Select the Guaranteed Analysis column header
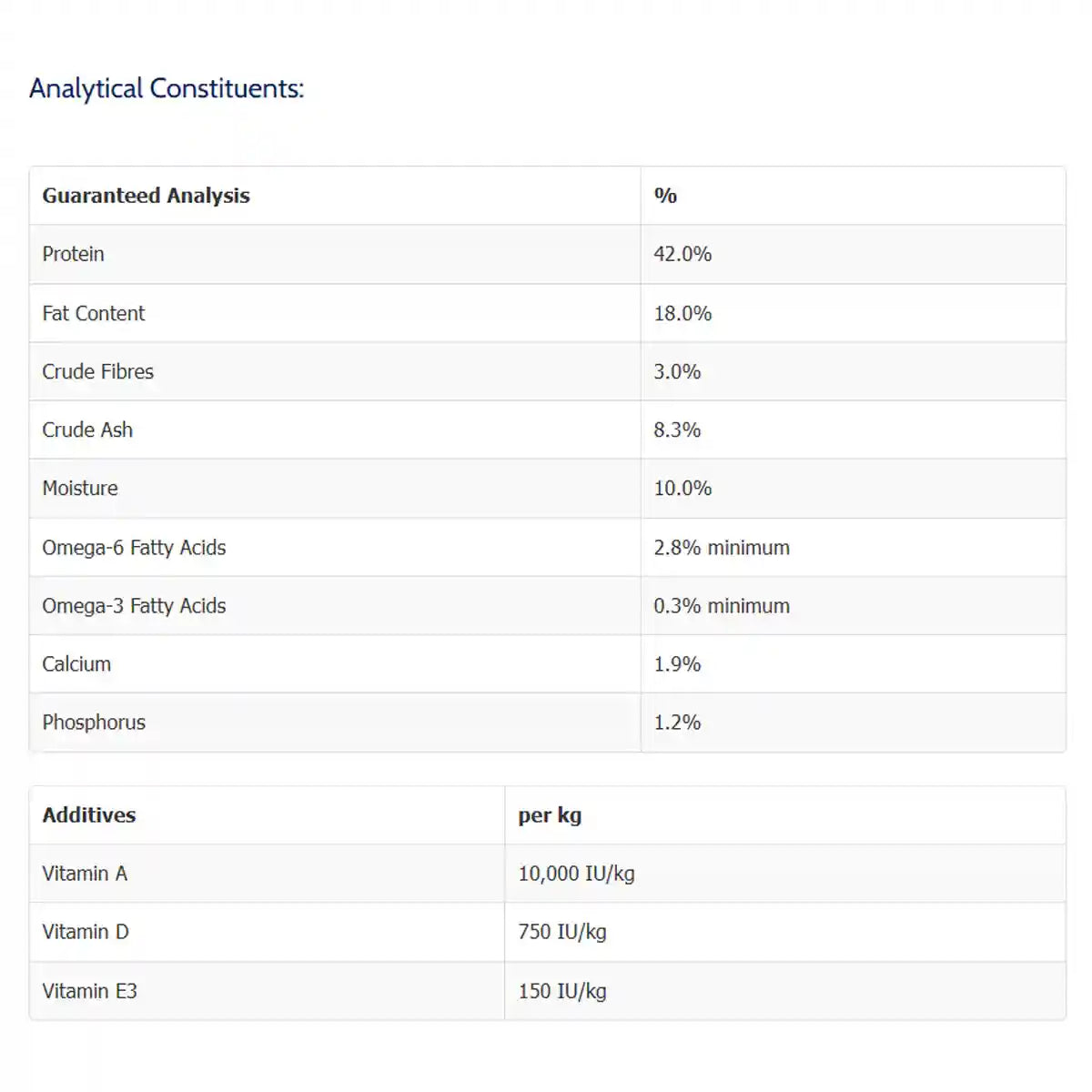The image size is (1092, 1092). click(146, 196)
